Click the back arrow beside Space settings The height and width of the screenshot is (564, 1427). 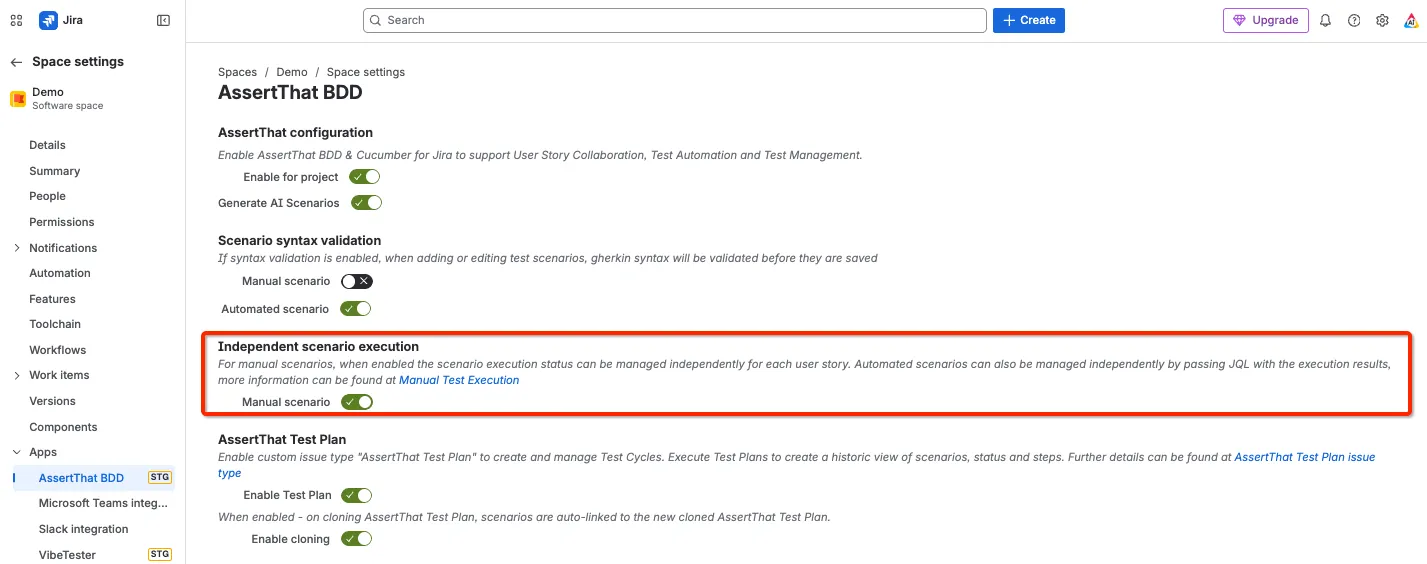point(16,62)
